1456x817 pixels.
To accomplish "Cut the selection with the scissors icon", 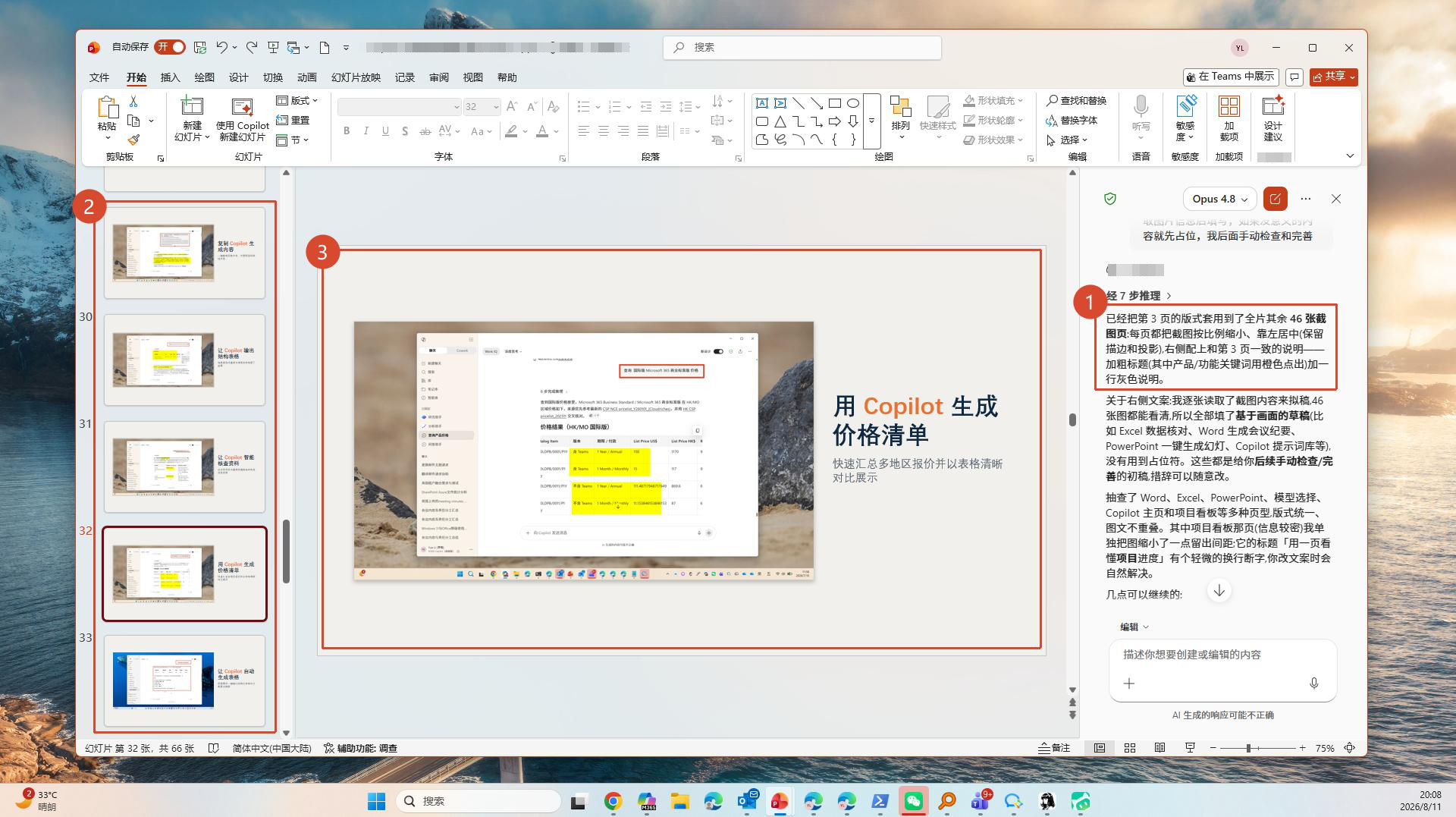I will [133, 101].
